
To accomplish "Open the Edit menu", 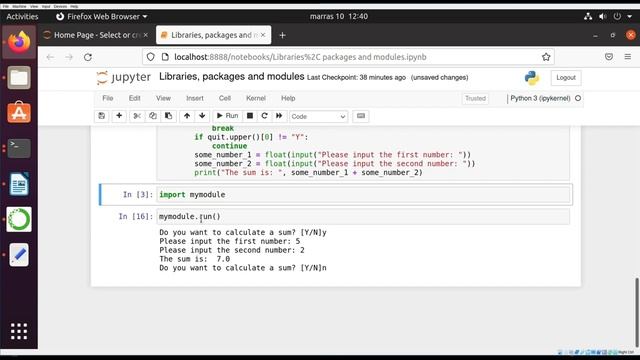I will click(135, 98).
